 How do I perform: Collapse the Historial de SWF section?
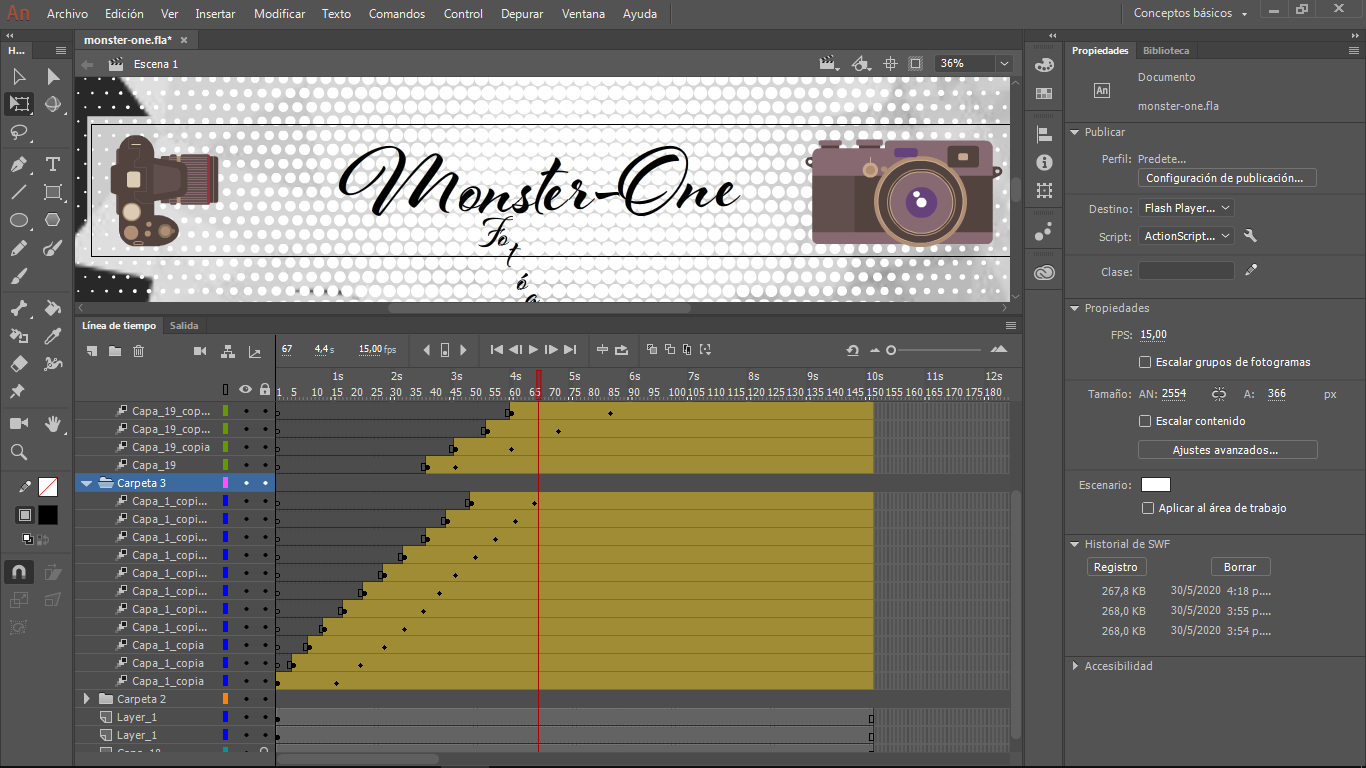pyautogui.click(x=1075, y=544)
